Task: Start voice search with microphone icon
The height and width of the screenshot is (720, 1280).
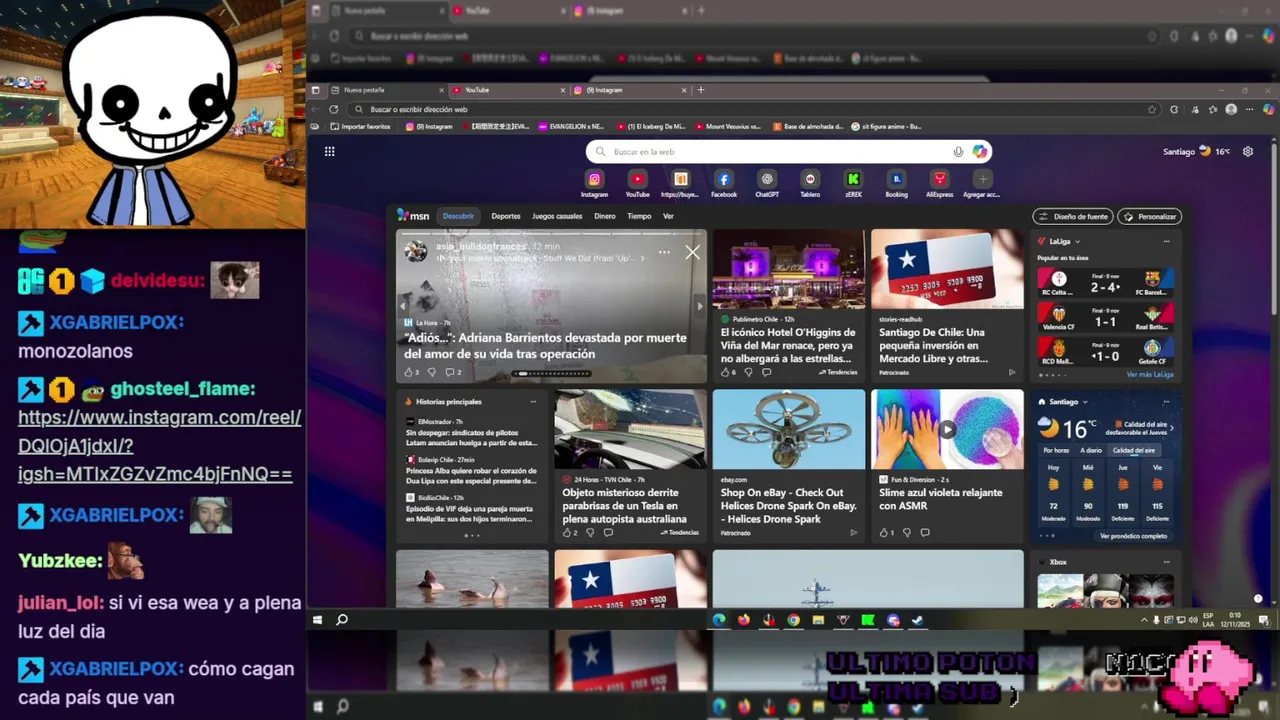Action: (x=958, y=152)
